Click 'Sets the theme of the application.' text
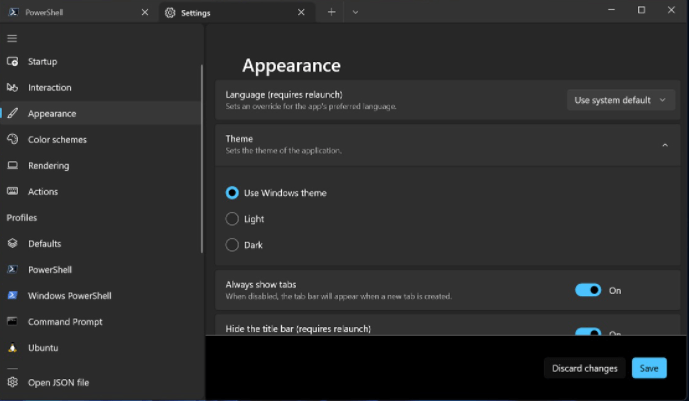Viewport: 691px width, 401px height. click(x=283, y=151)
